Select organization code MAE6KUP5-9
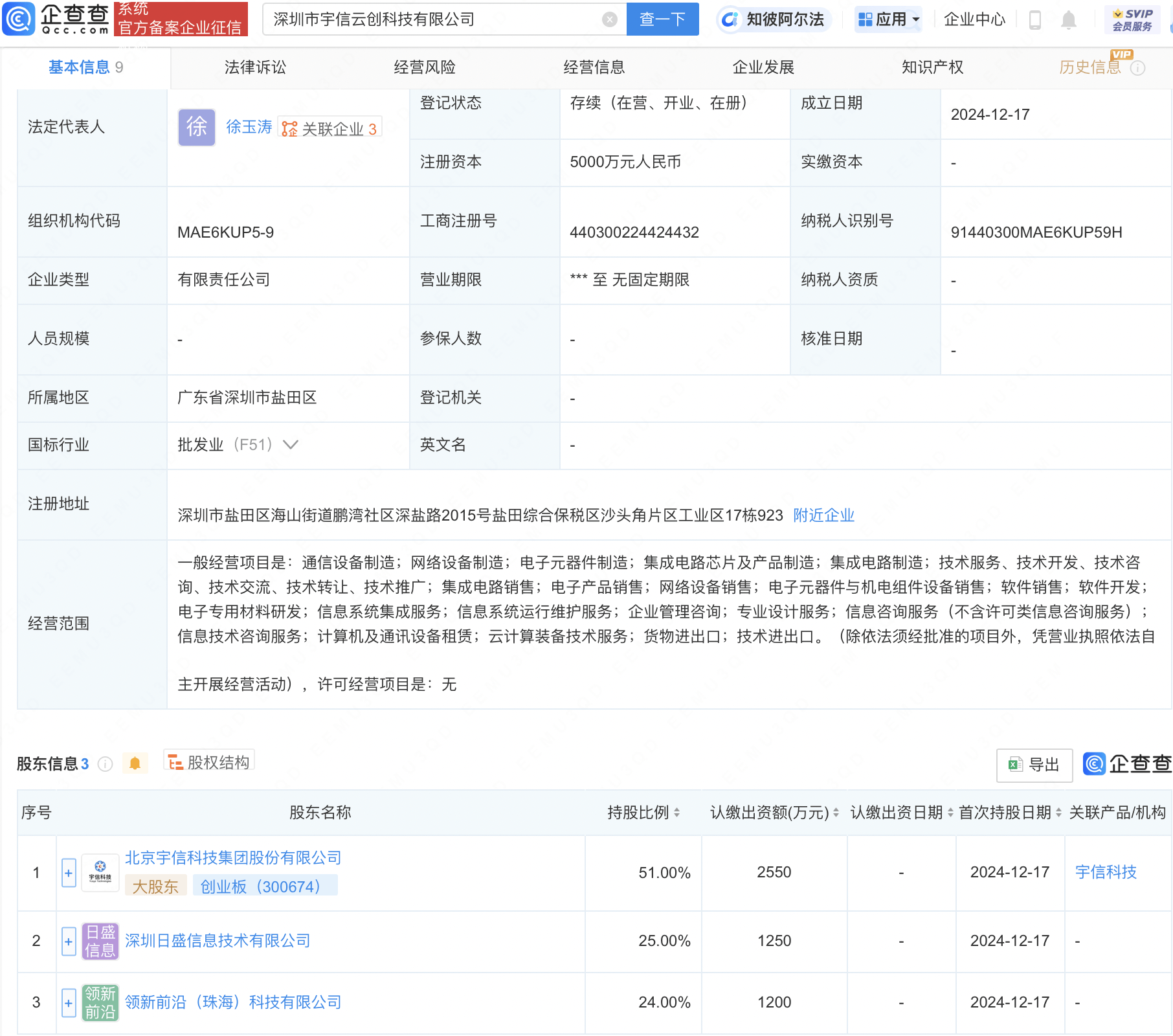Image resolution: width=1173 pixels, height=1036 pixels. click(226, 232)
